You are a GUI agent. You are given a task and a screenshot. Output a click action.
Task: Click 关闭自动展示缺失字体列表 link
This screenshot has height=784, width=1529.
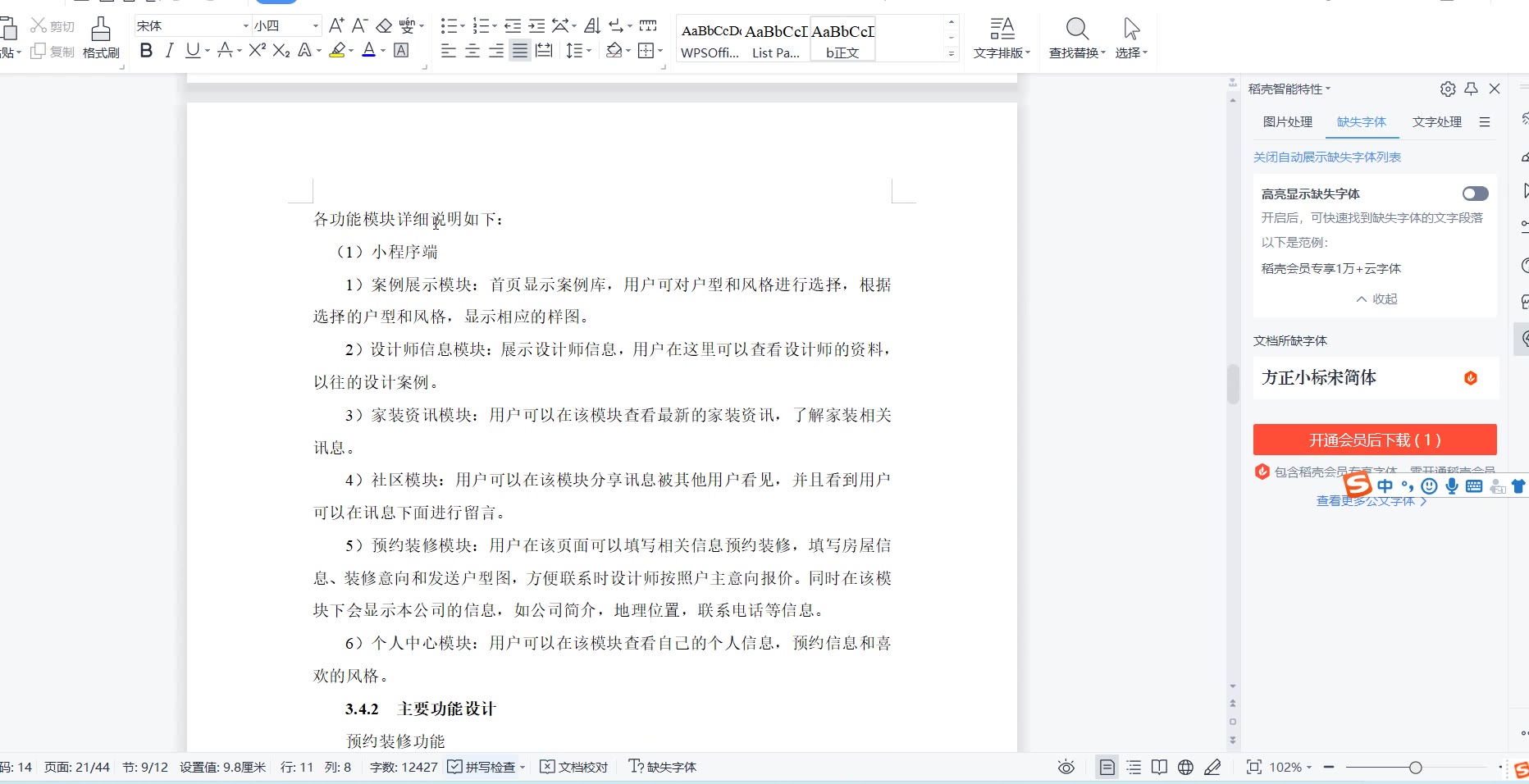click(1327, 157)
